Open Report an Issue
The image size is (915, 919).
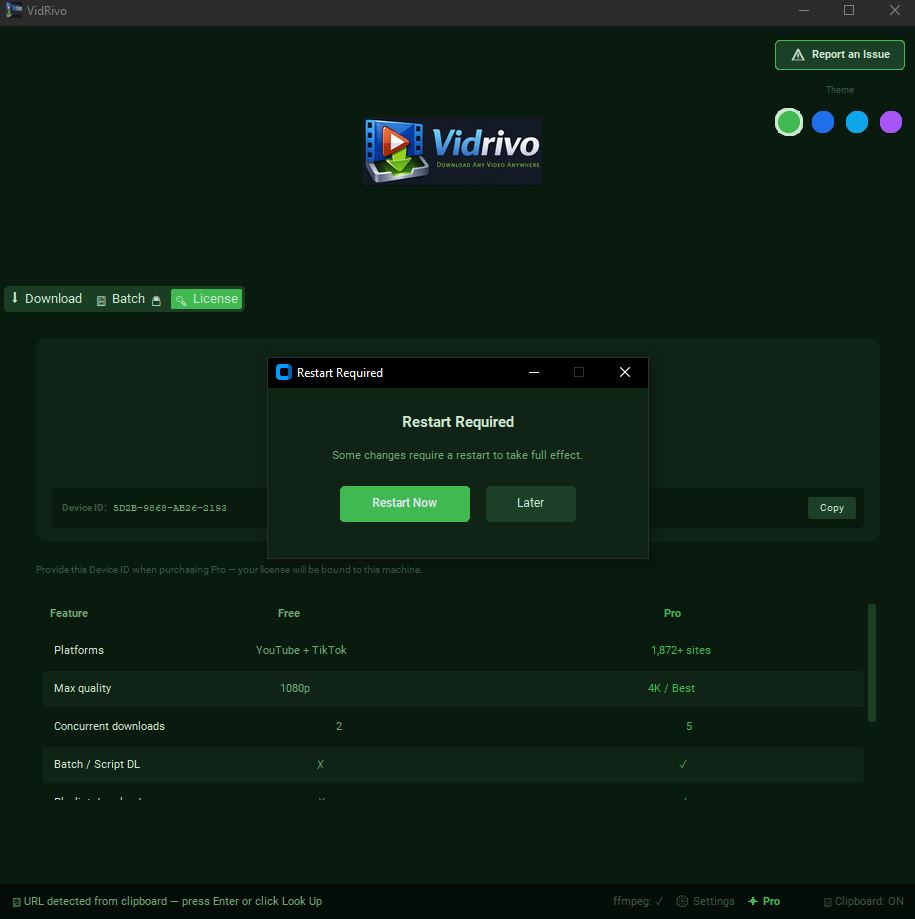[839, 55]
